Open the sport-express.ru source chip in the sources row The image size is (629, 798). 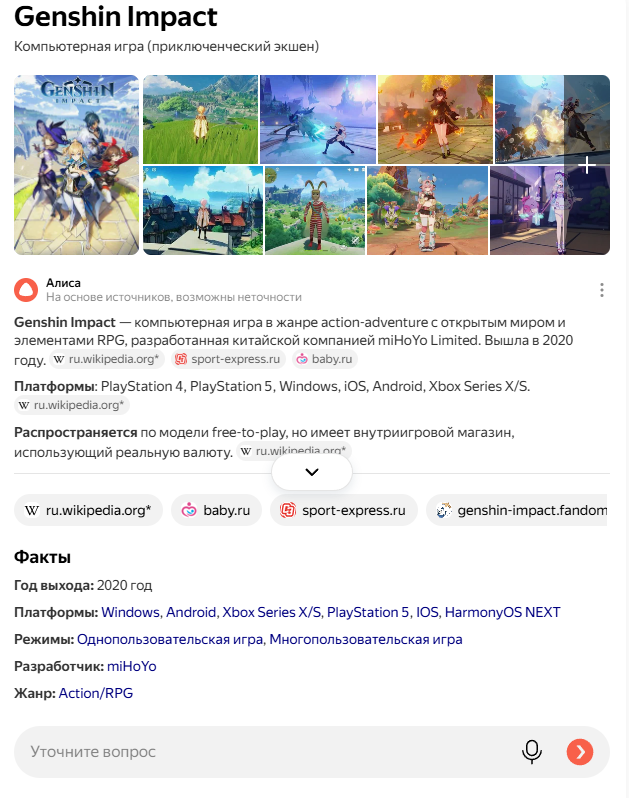tap(344, 510)
